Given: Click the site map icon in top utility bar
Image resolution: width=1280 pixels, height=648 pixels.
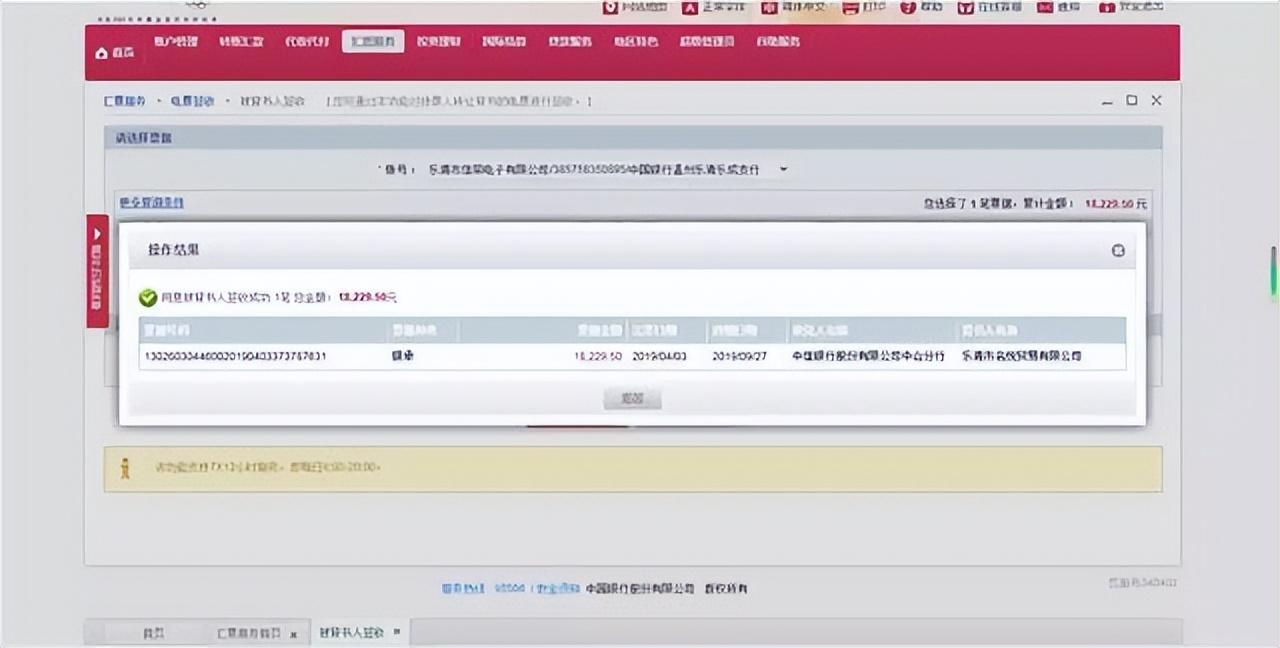Looking at the screenshot, I should (x=611, y=7).
